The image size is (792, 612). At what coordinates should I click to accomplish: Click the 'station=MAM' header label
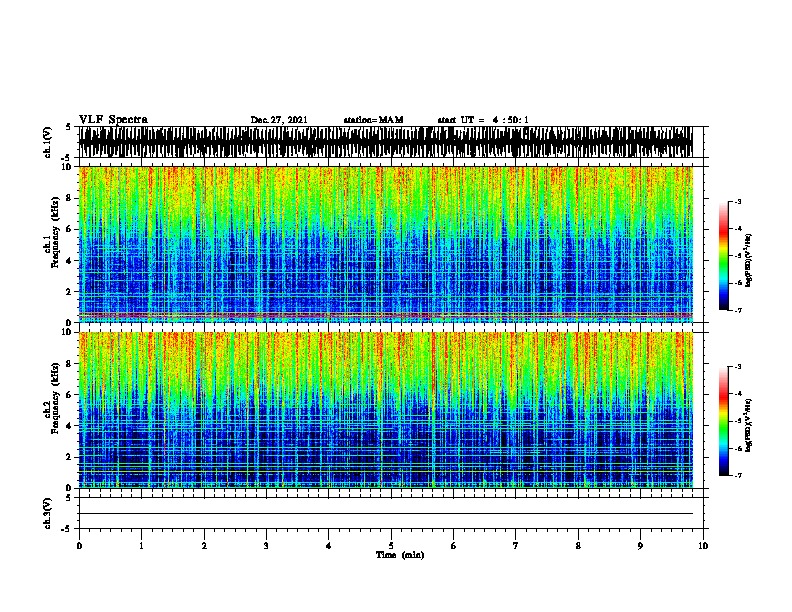[x=373, y=120]
